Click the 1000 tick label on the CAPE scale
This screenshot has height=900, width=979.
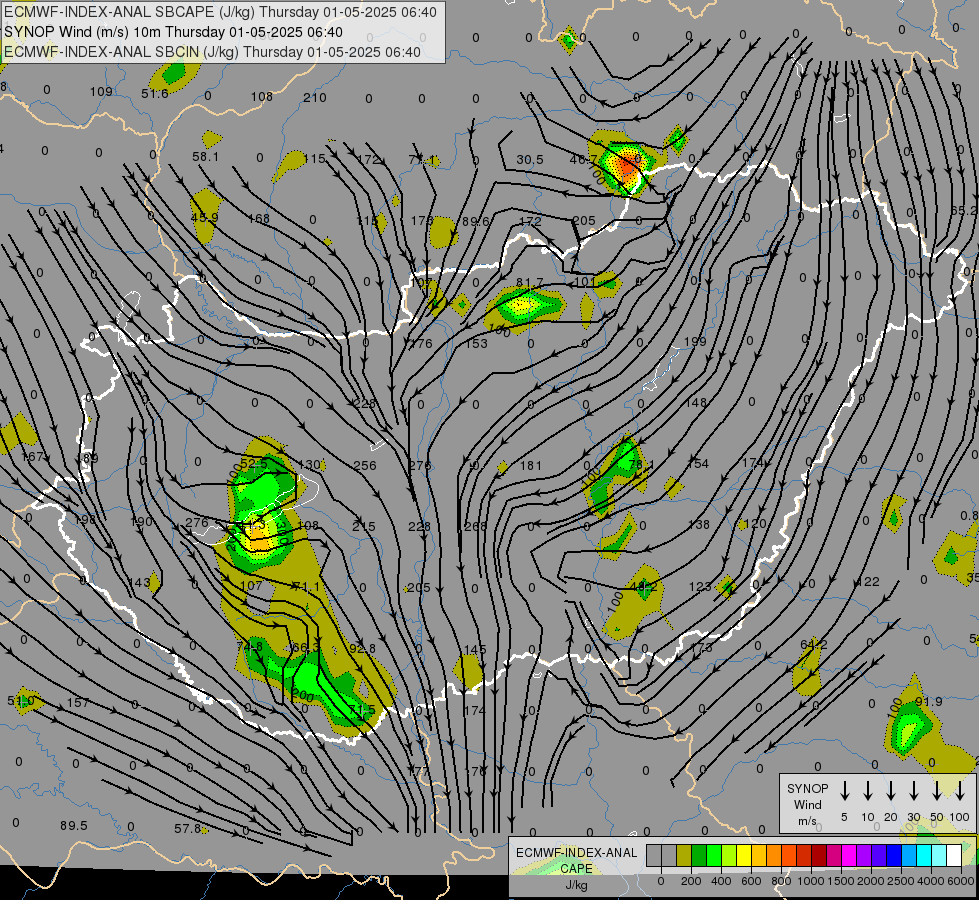click(810, 881)
